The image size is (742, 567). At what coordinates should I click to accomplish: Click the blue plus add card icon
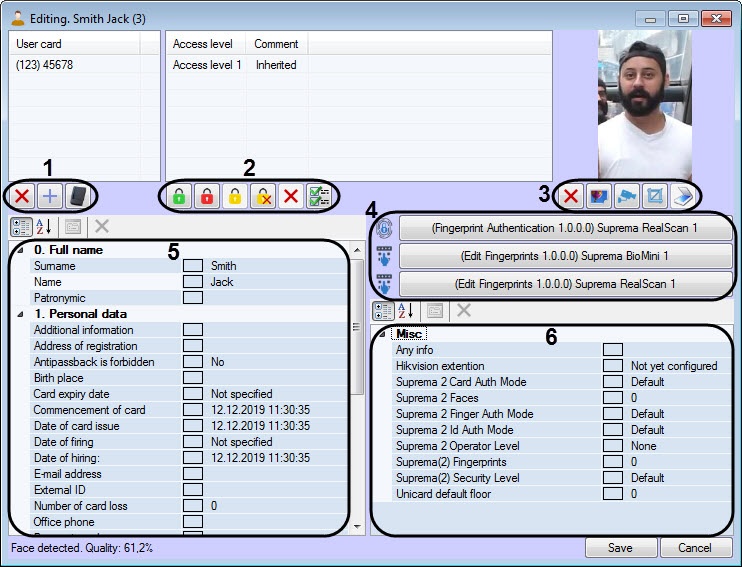coord(49,196)
